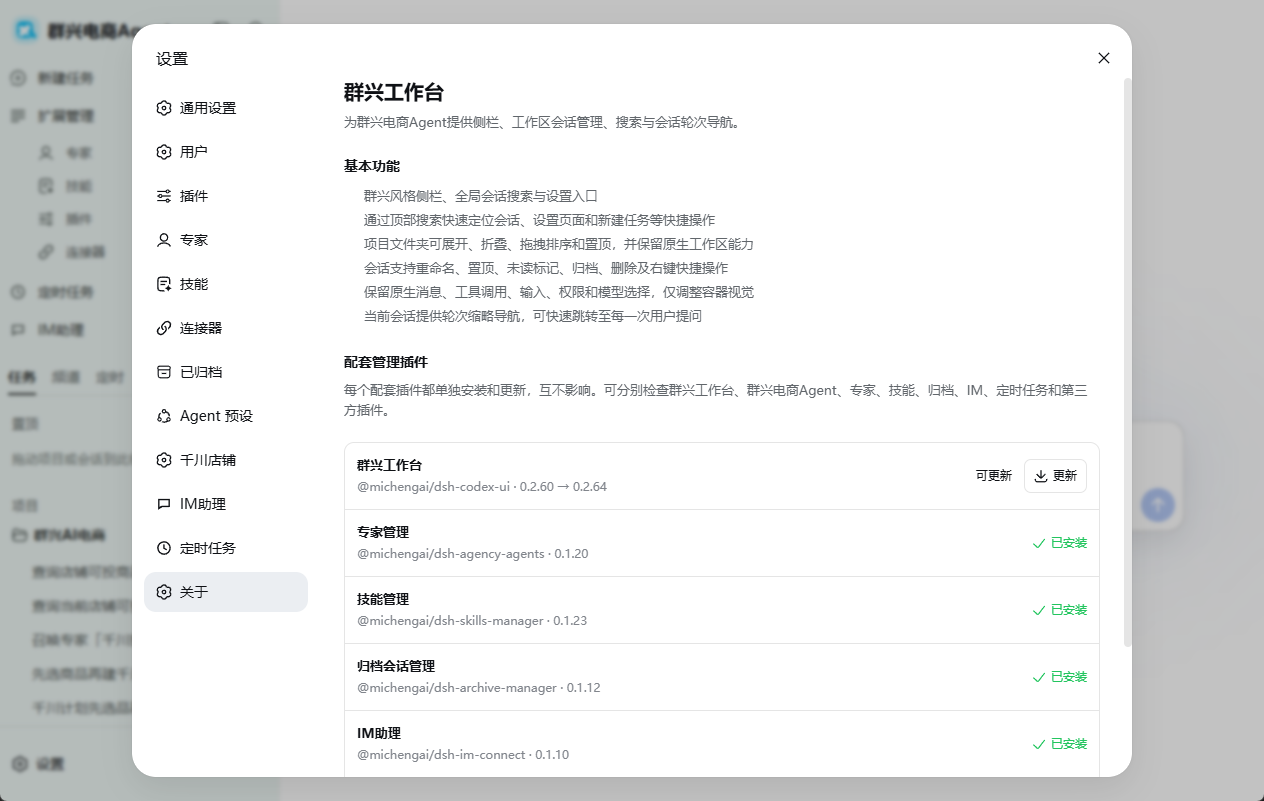Click 插件 under 扩展管理 in background sidebar

pyautogui.click(x=78, y=219)
